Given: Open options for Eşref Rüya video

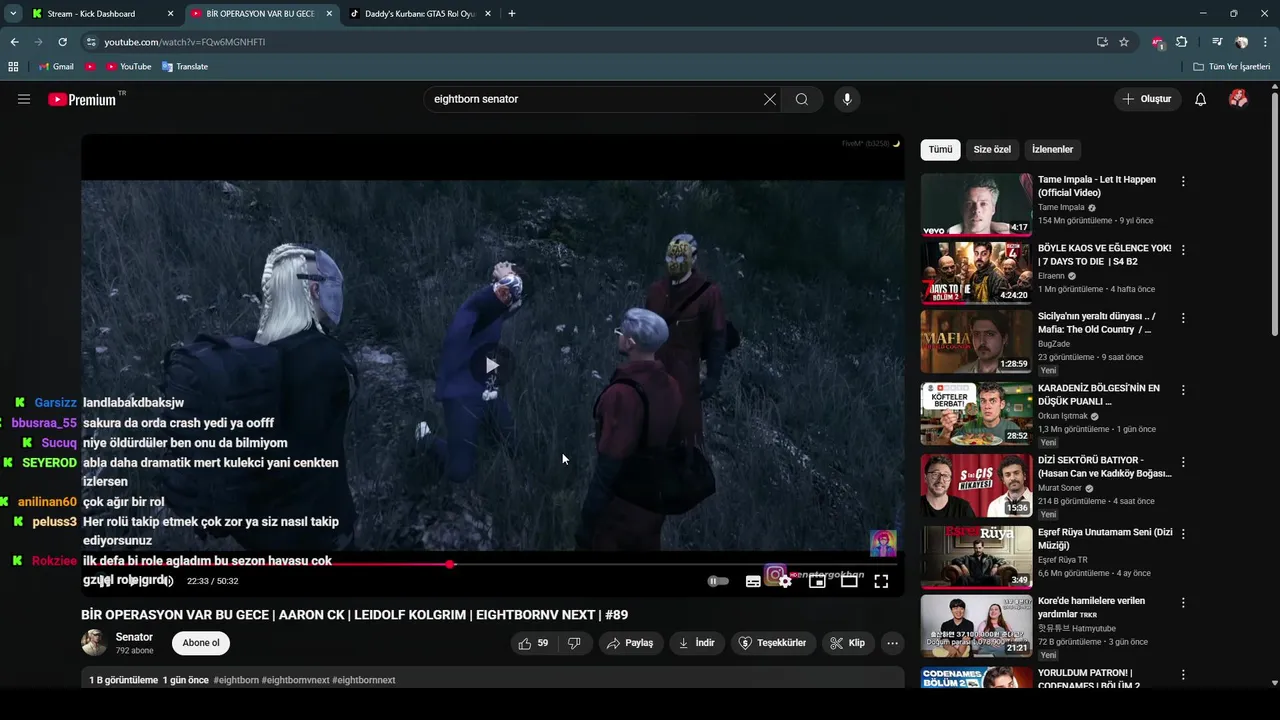Looking at the screenshot, I should (1183, 534).
